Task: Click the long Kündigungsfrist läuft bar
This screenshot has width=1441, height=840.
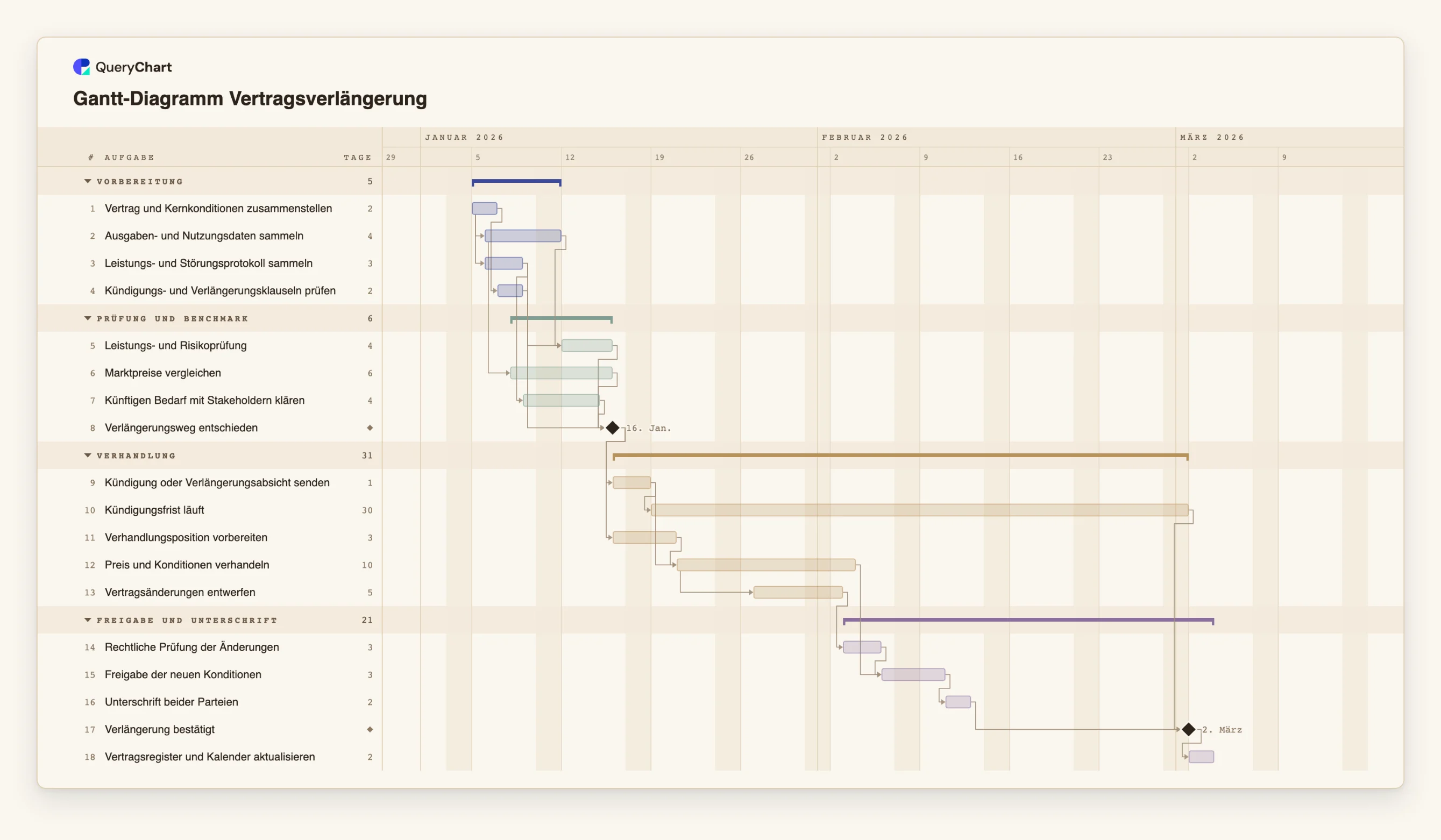Action: [x=919, y=510]
